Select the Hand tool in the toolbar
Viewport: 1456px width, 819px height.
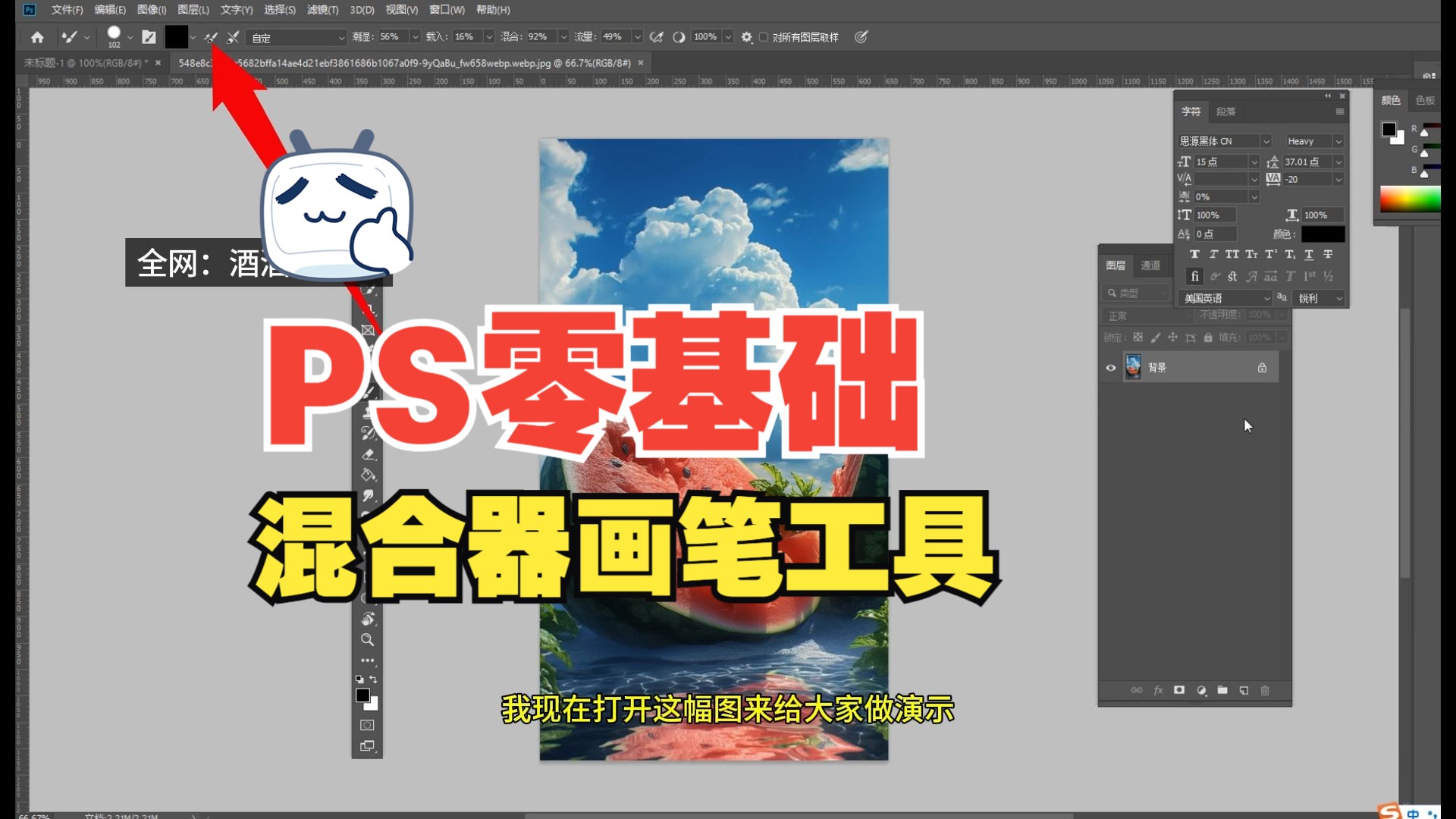click(368, 619)
